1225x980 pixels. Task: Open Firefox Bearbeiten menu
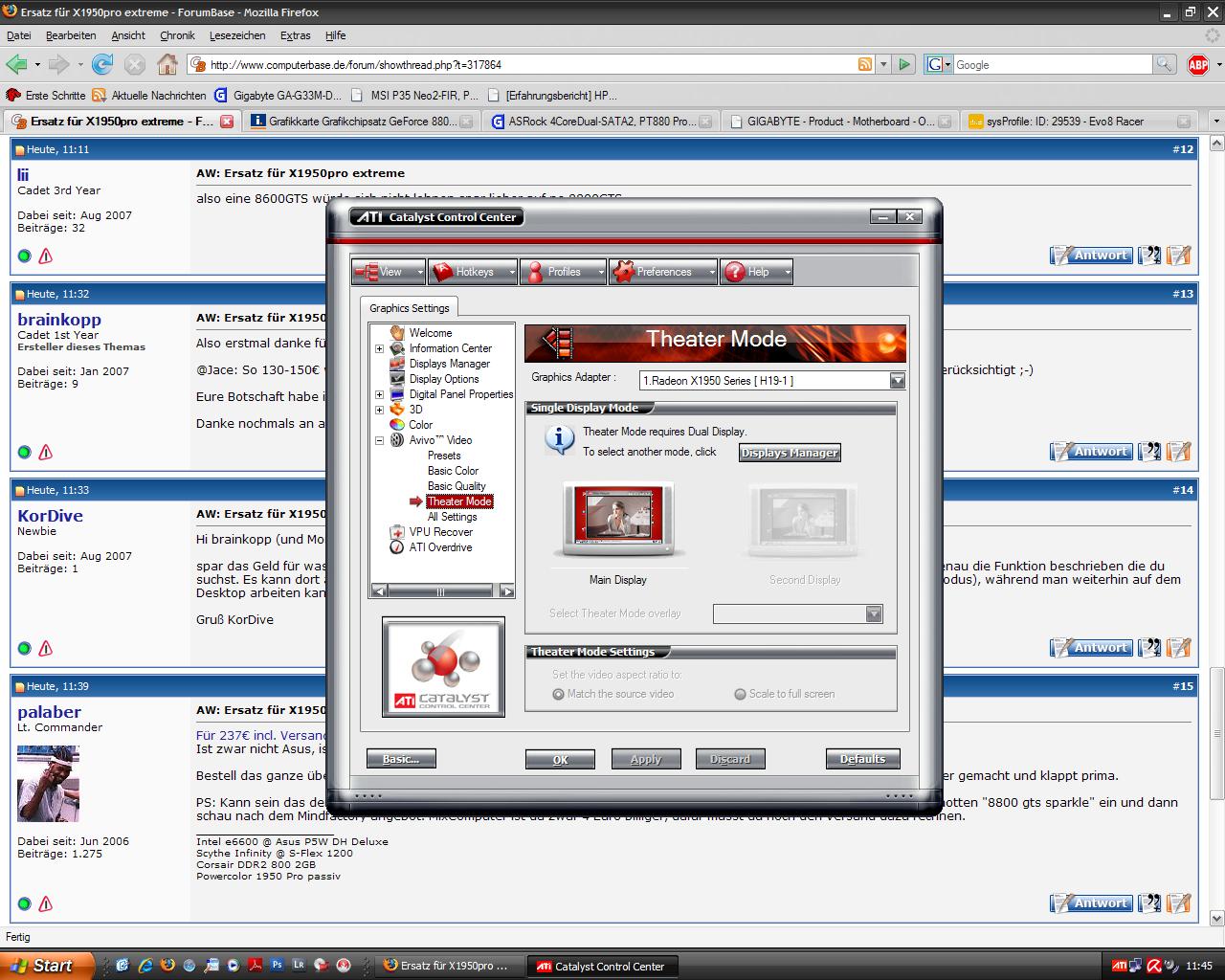pyautogui.click(x=71, y=35)
